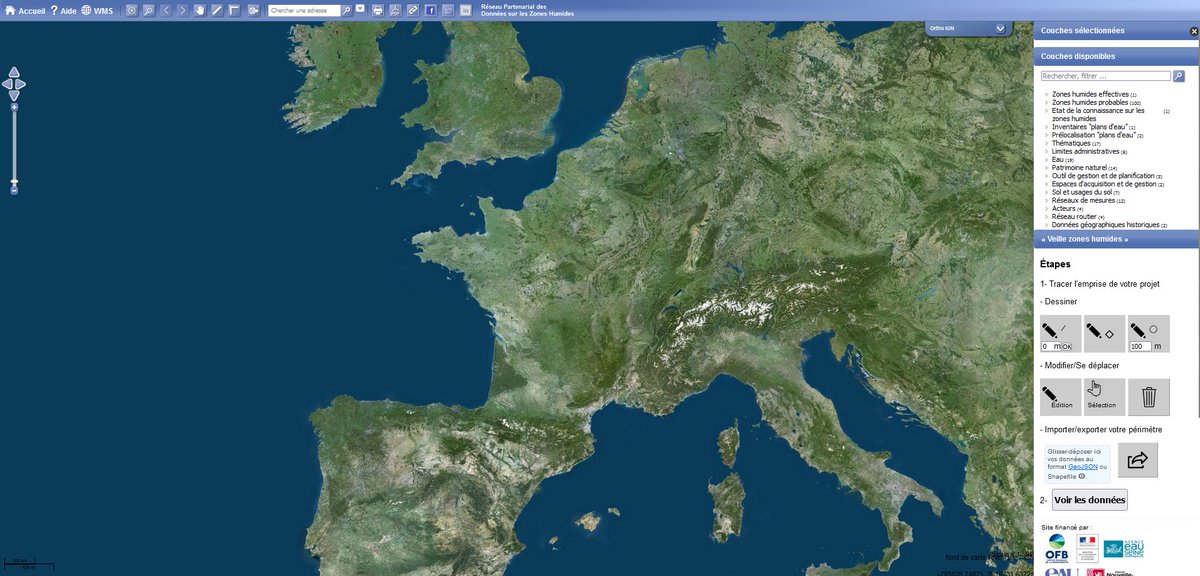
Task: Click the eighth toolbar icon before the address box
Action: tap(252, 10)
